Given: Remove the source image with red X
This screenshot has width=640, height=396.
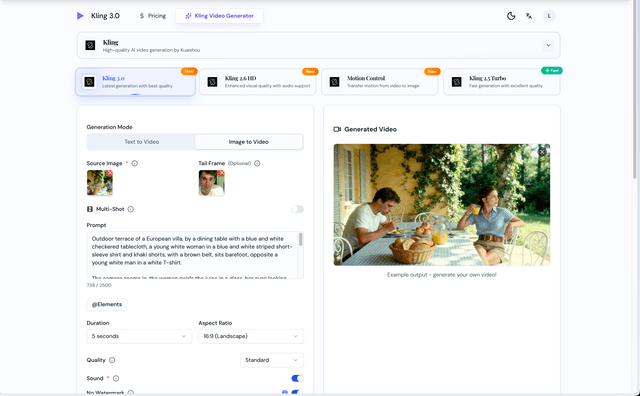Looking at the screenshot, I should pyautogui.click(x=109, y=173).
